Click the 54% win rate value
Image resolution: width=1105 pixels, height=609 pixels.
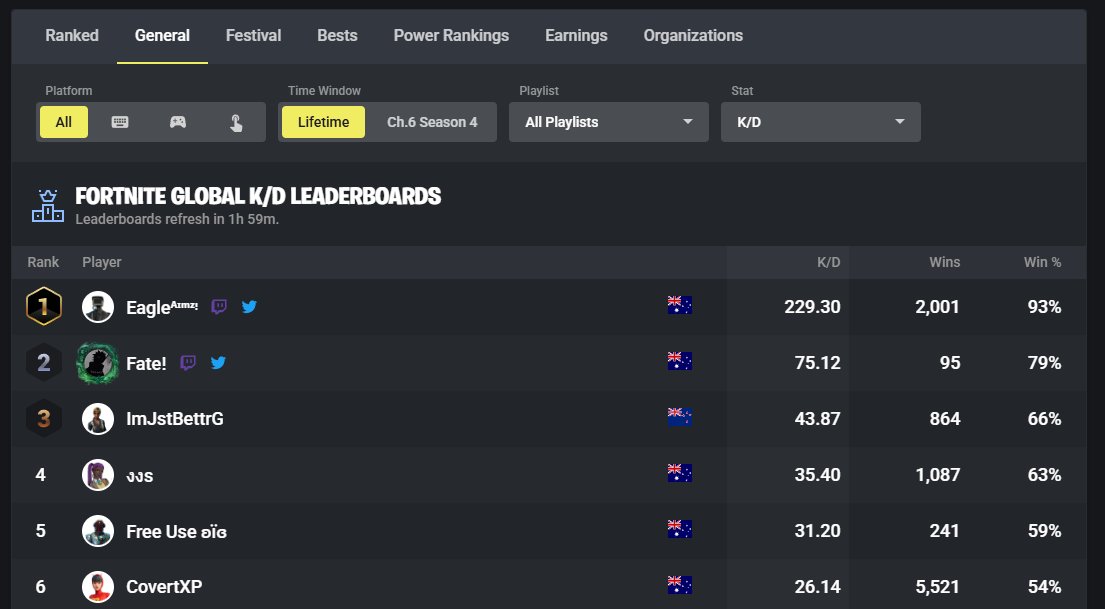click(1044, 586)
